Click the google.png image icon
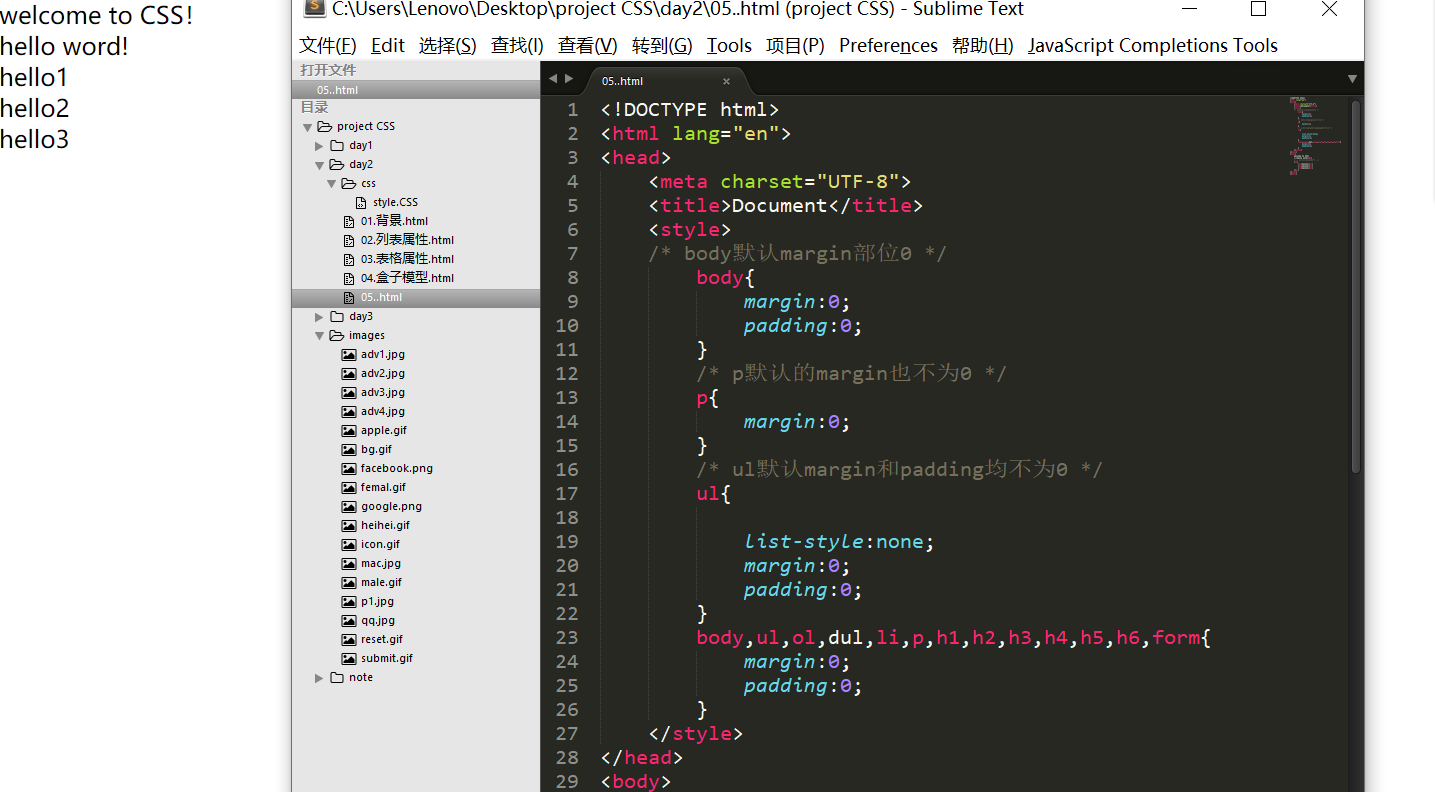This screenshot has height=792, width=1435. tap(349, 507)
